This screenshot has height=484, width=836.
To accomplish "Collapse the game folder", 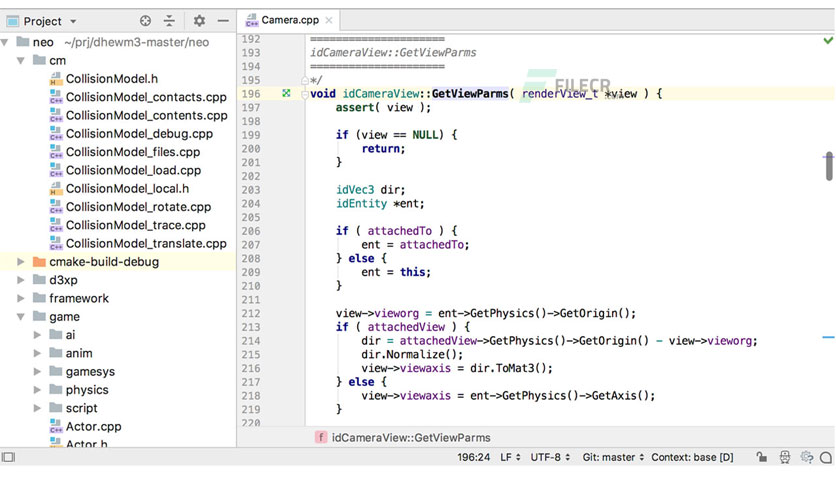I will 21,317.
